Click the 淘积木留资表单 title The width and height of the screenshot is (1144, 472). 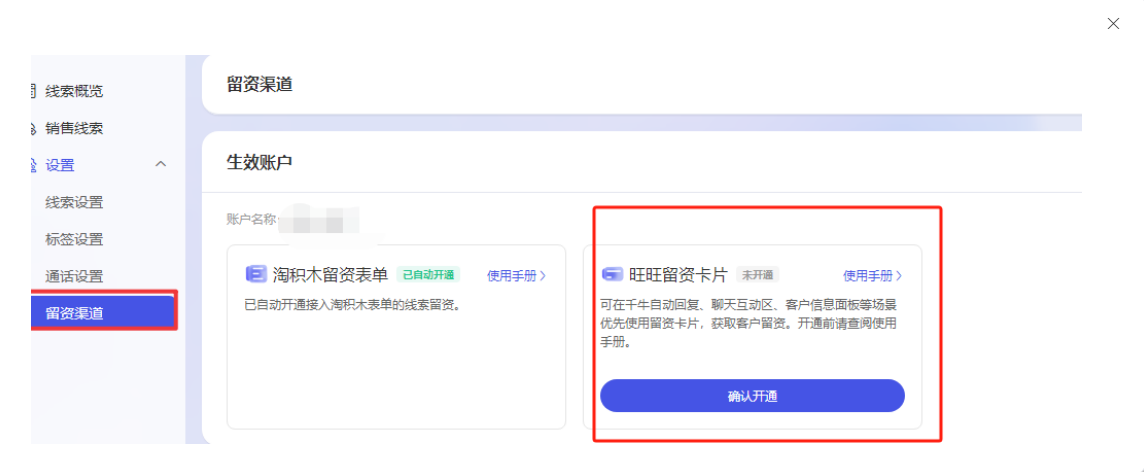coord(331,274)
